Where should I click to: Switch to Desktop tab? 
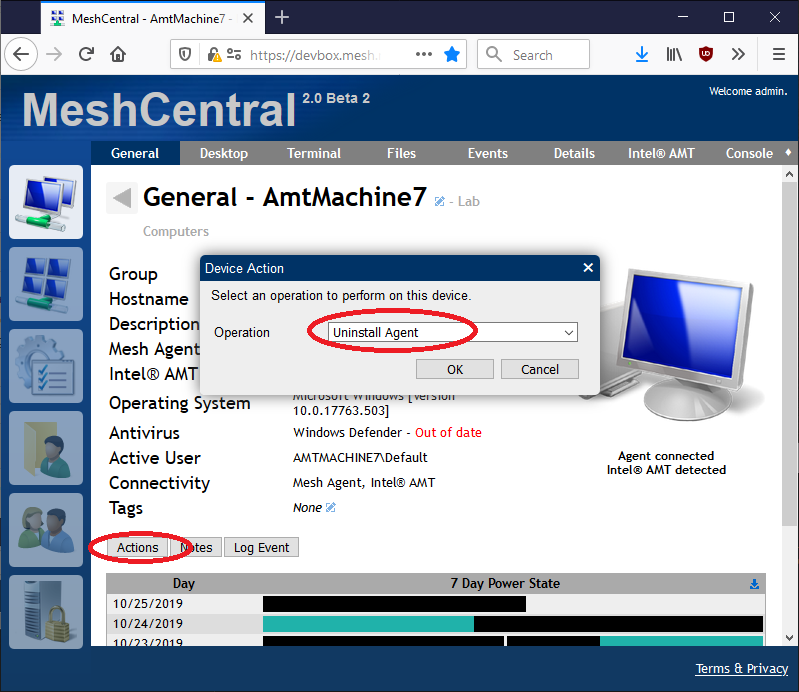[x=224, y=153]
